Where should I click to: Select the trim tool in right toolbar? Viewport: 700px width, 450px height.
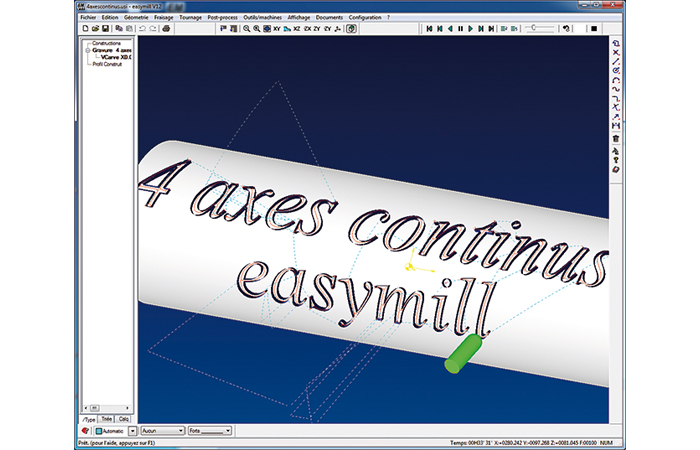[x=616, y=107]
